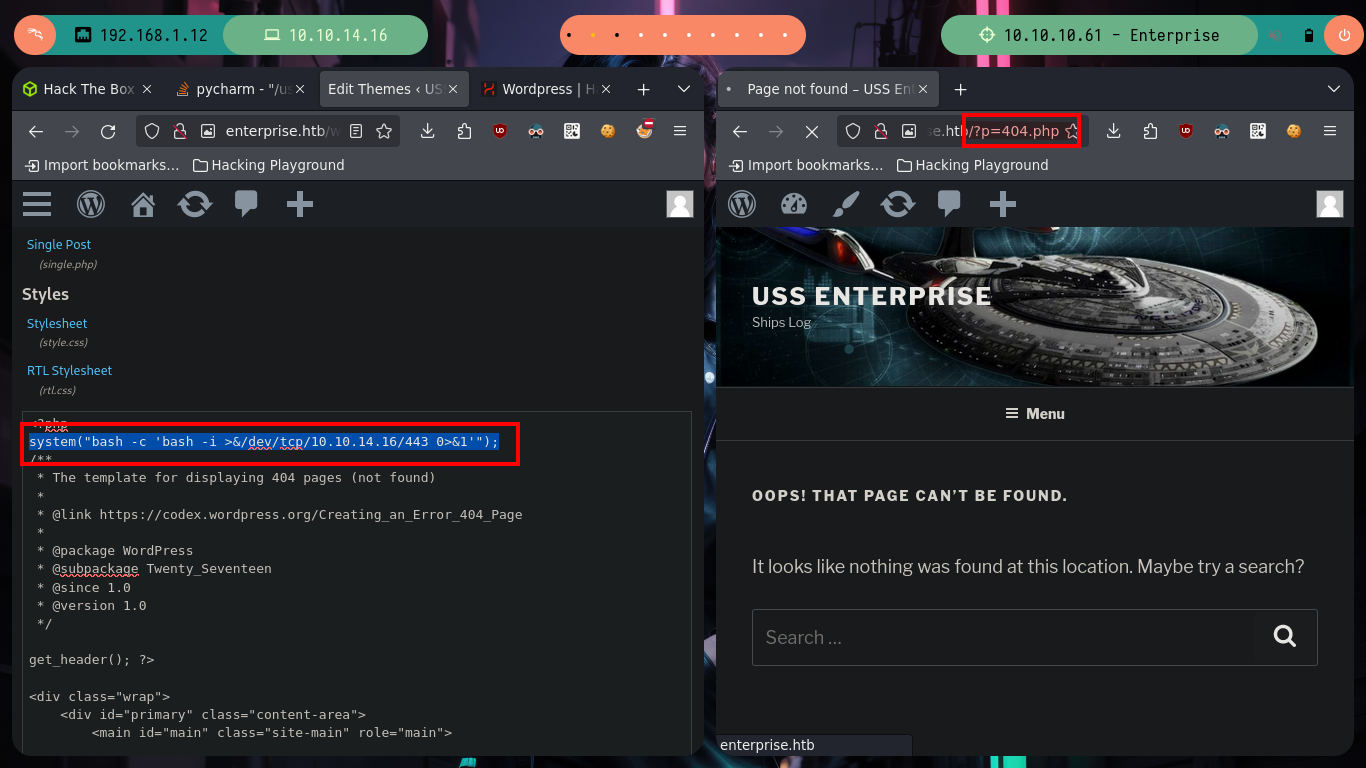Open insecure connection lock info, right browser
This screenshot has width=1366, height=768.
881,131
